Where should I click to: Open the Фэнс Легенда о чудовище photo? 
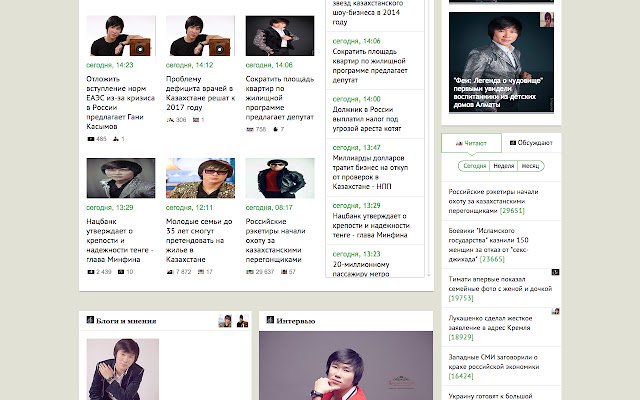[x=501, y=62]
